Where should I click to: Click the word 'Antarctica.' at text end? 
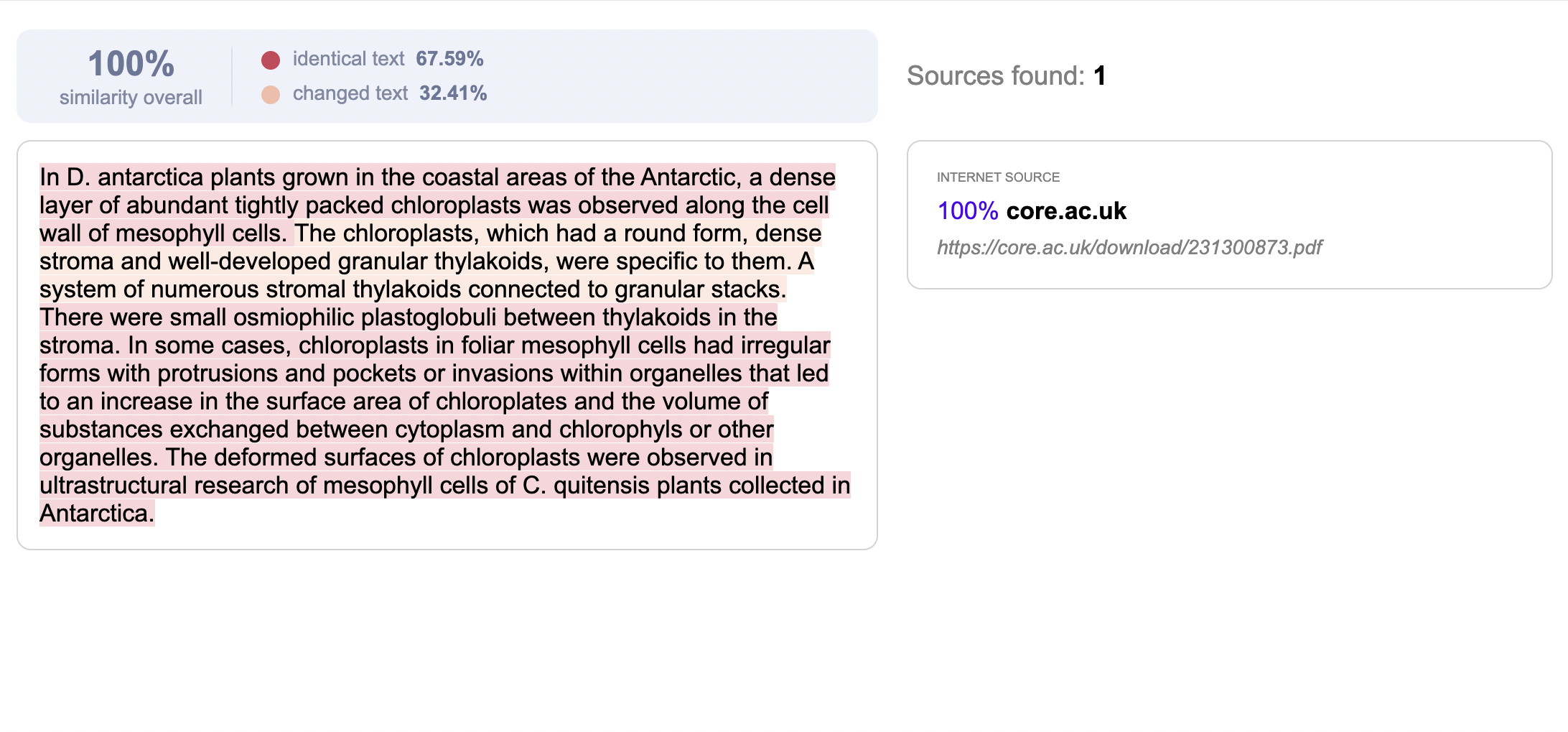97,514
